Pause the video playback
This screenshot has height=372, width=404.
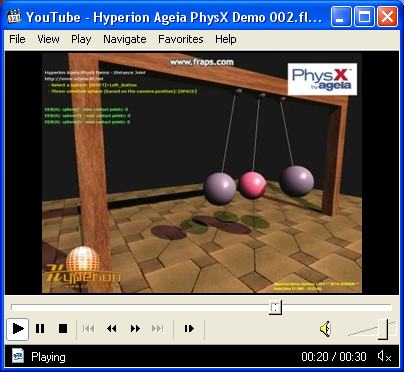point(40,329)
